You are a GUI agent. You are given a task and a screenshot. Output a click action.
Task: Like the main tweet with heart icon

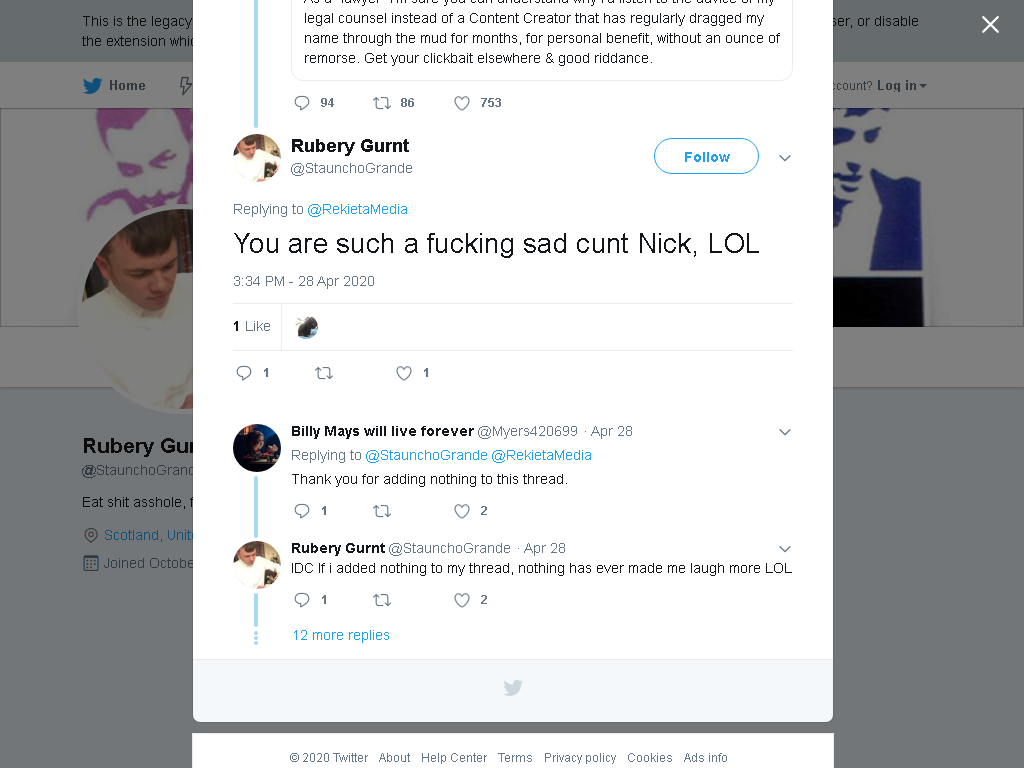point(404,373)
